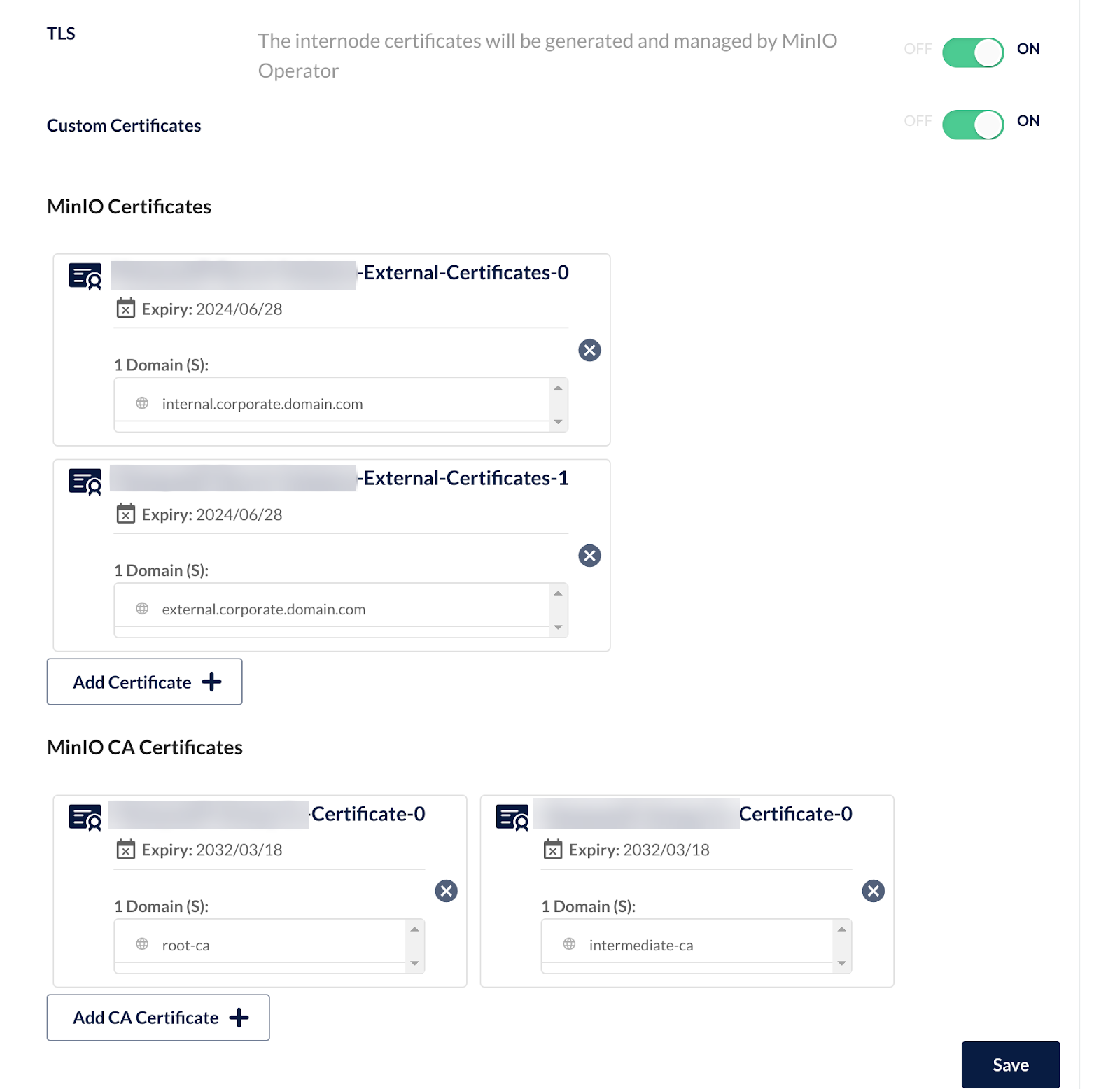The width and height of the screenshot is (1120, 1089).
Task: Click calendar icon beside Expiry 2024/06/28 on External-Certificates-0
Action: coord(126,308)
